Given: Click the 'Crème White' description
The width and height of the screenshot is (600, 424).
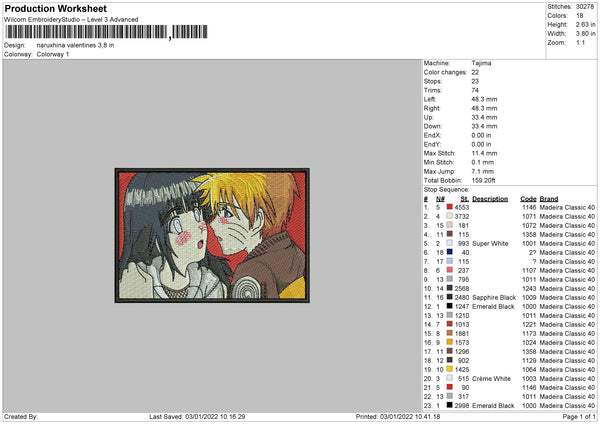Looking at the screenshot, I should coord(491,378).
